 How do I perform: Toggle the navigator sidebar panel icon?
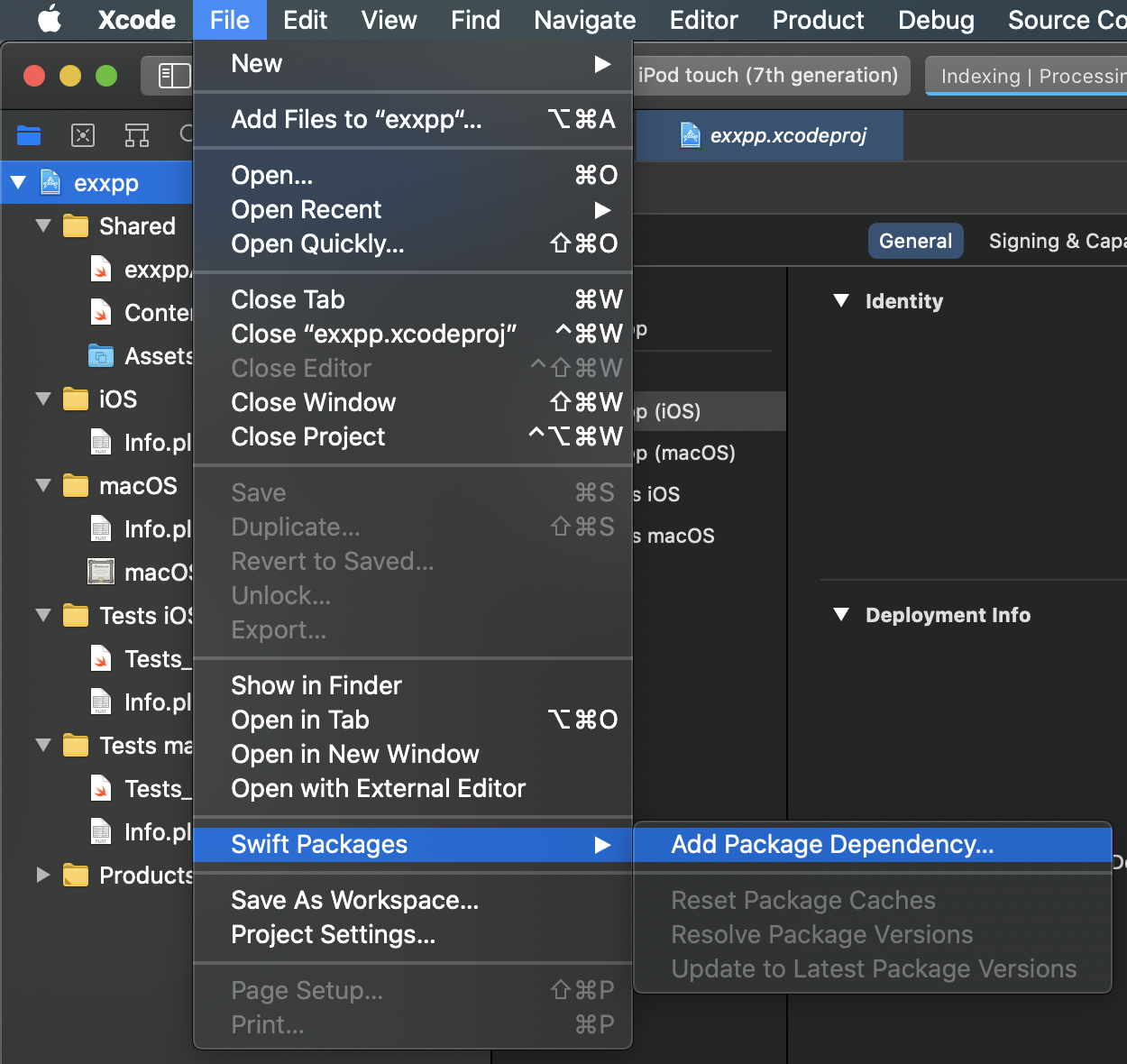pyautogui.click(x=174, y=76)
